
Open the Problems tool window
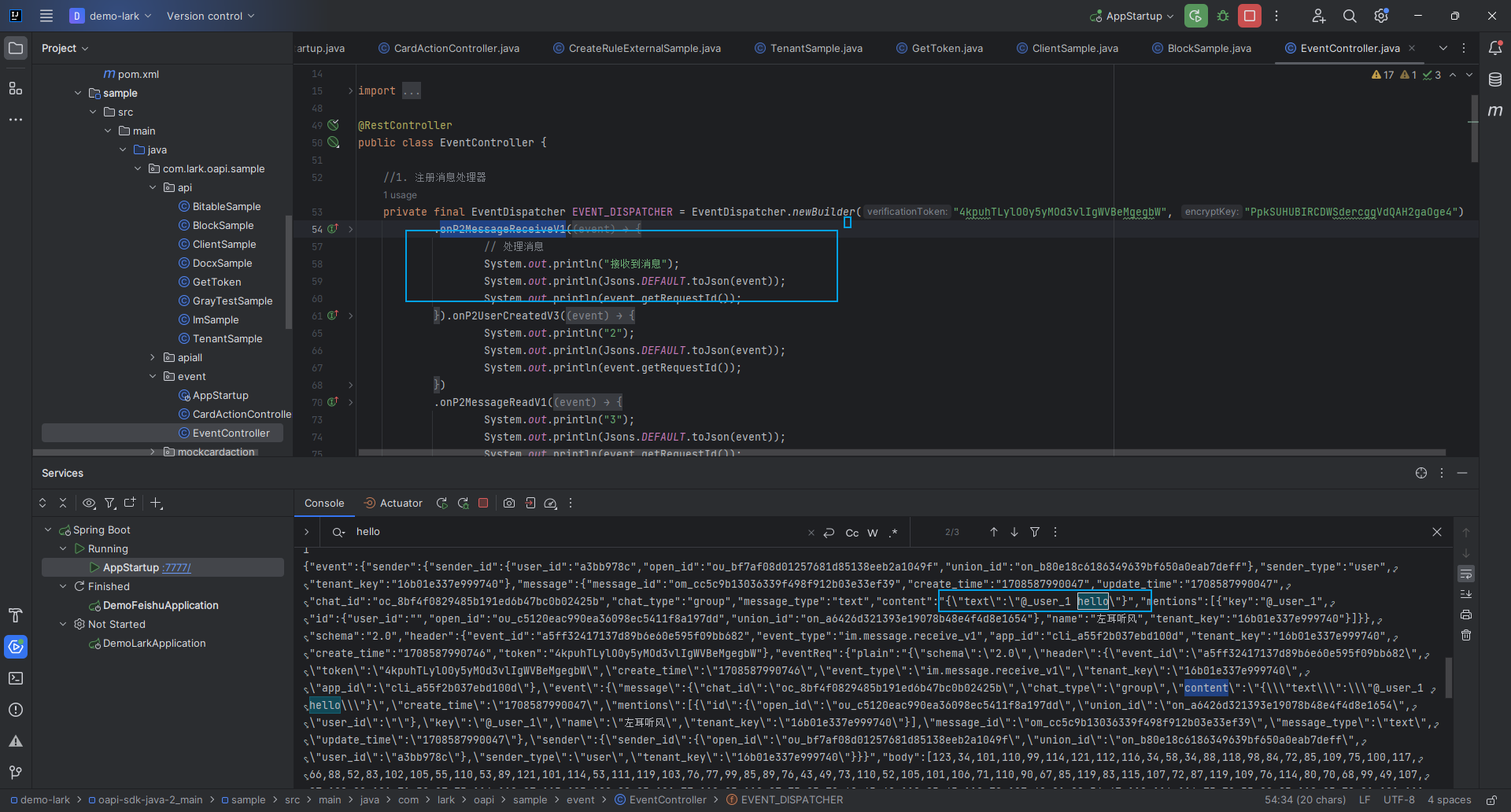(16, 710)
